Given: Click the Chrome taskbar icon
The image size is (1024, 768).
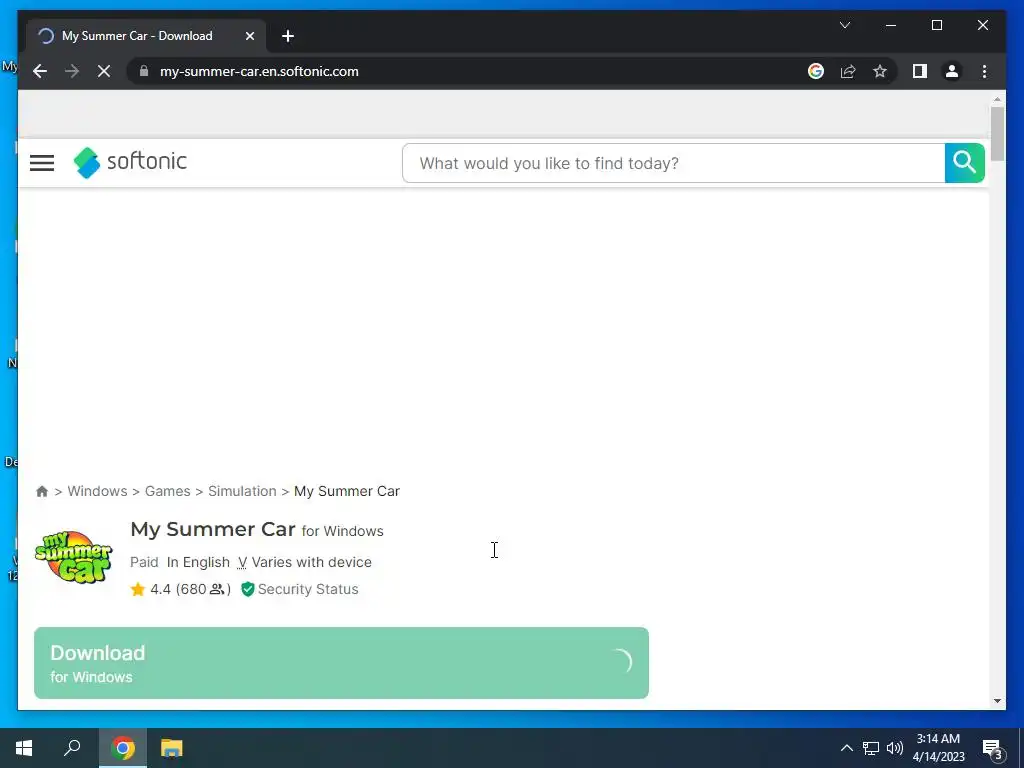Looking at the screenshot, I should (x=123, y=748).
